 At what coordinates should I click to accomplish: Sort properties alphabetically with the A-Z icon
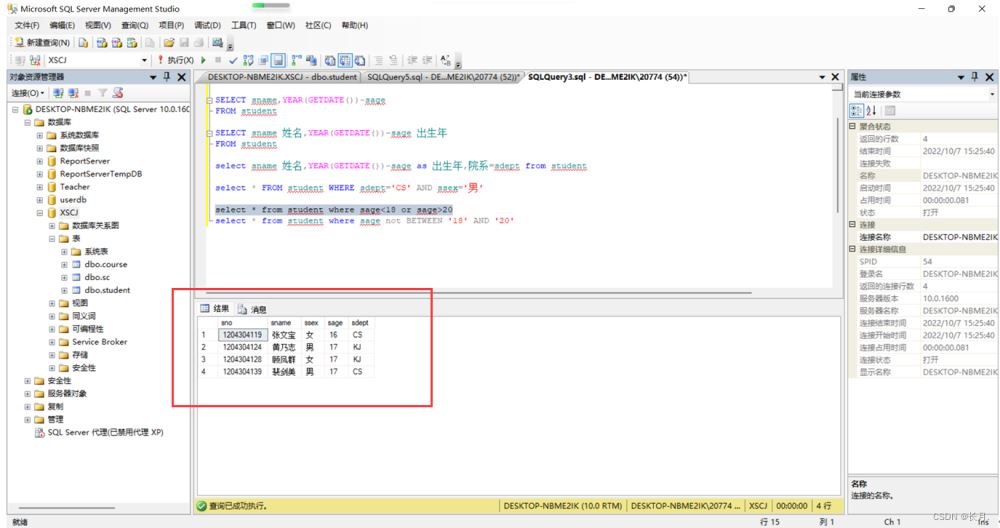click(x=871, y=110)
